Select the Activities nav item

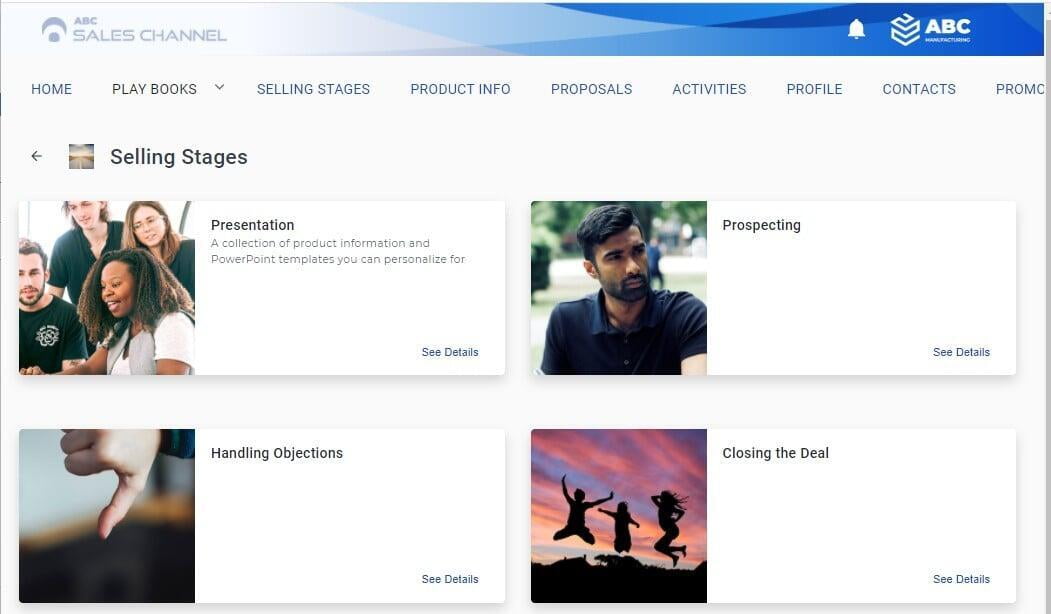[x=709, y=89]
